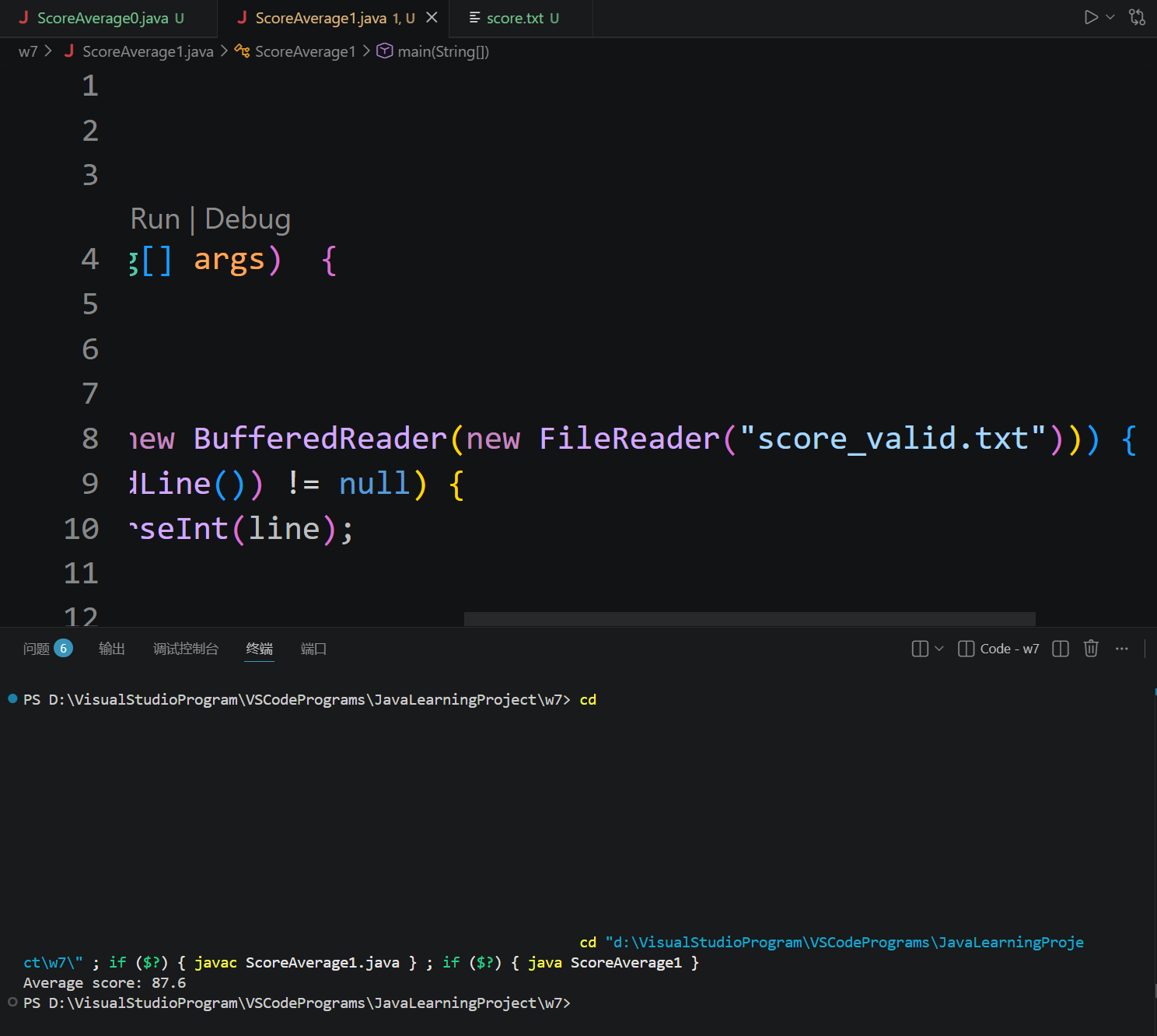Image resolution: width=1157 pixels, height=1036 pixels.
Task: Click the source control compare changes icon
Action: [x=1137, y=17]
